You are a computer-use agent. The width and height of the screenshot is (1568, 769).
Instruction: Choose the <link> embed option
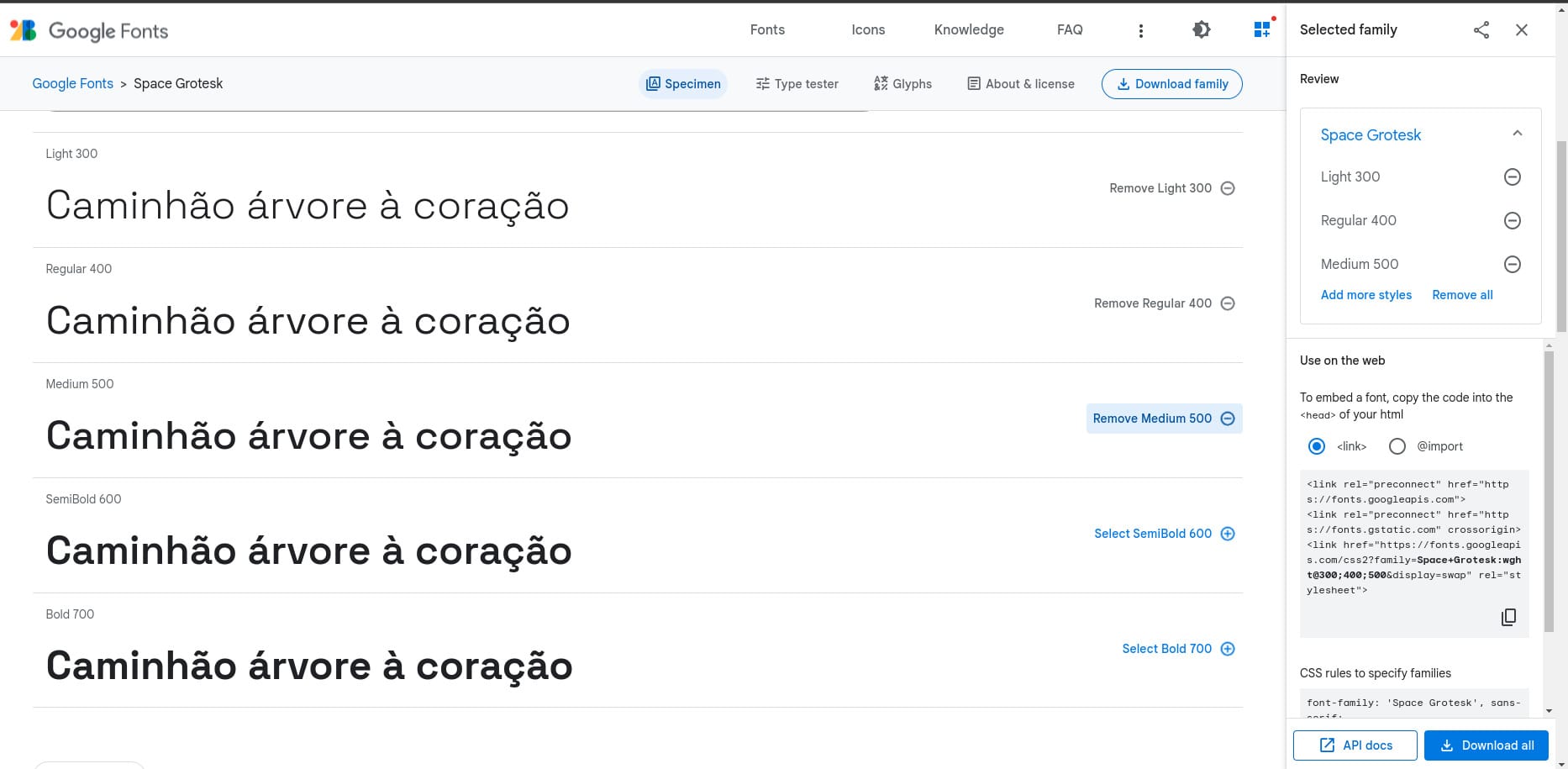(x=1317, y=446)
